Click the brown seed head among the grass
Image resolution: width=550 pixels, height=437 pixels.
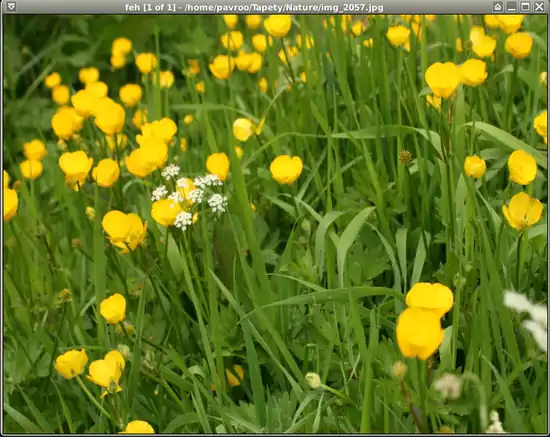(405, 157)
